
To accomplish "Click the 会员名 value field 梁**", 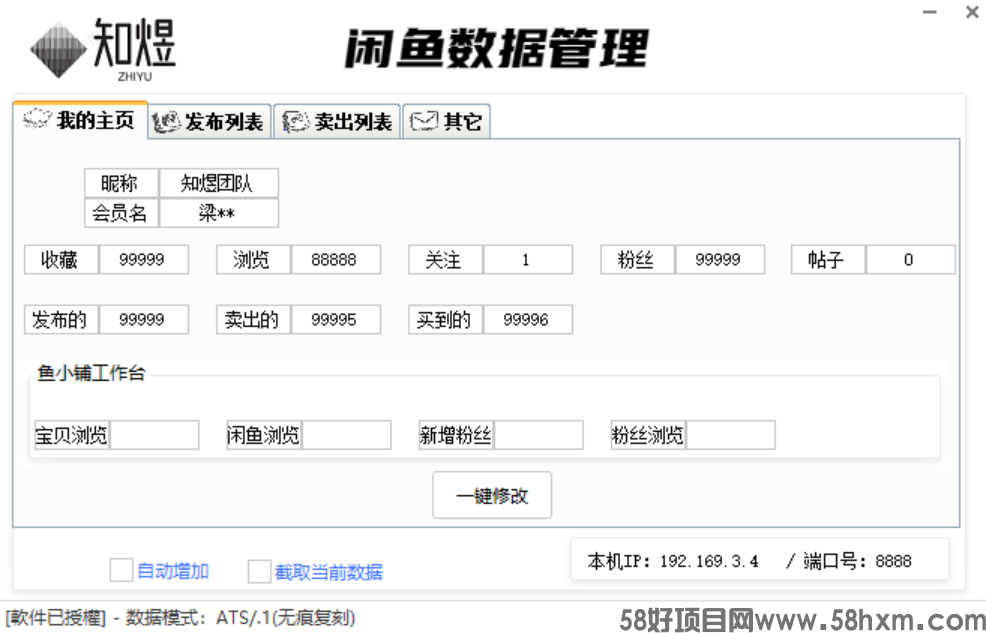I will coord(219,213).
